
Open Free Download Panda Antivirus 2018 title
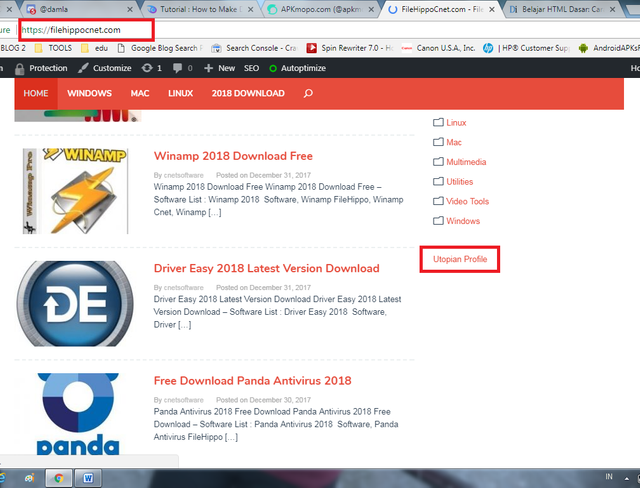[x=253, y=381]
